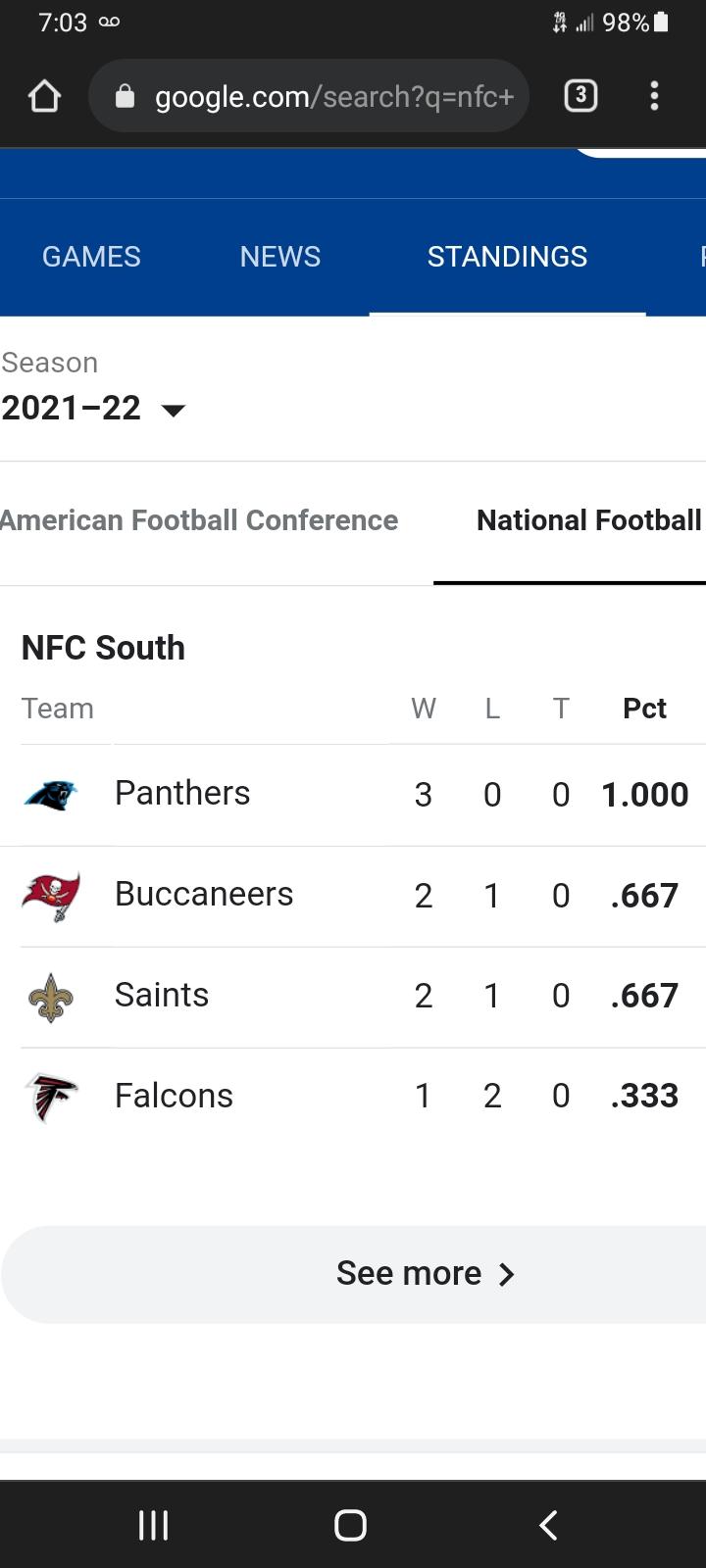Tap Android home navigation button

point(350,1525)
